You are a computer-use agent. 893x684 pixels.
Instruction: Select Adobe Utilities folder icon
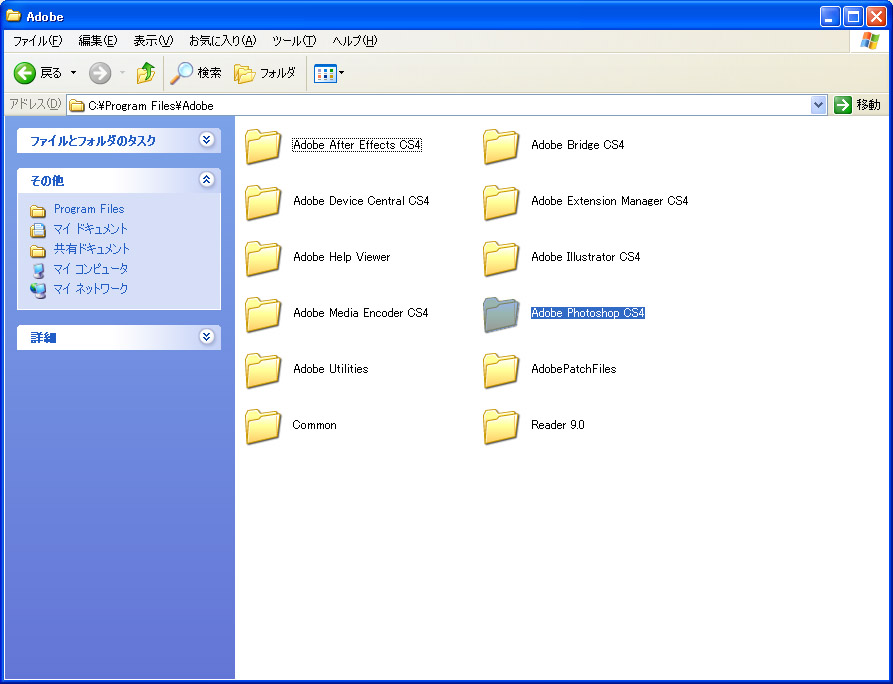[x=263, y=370]
